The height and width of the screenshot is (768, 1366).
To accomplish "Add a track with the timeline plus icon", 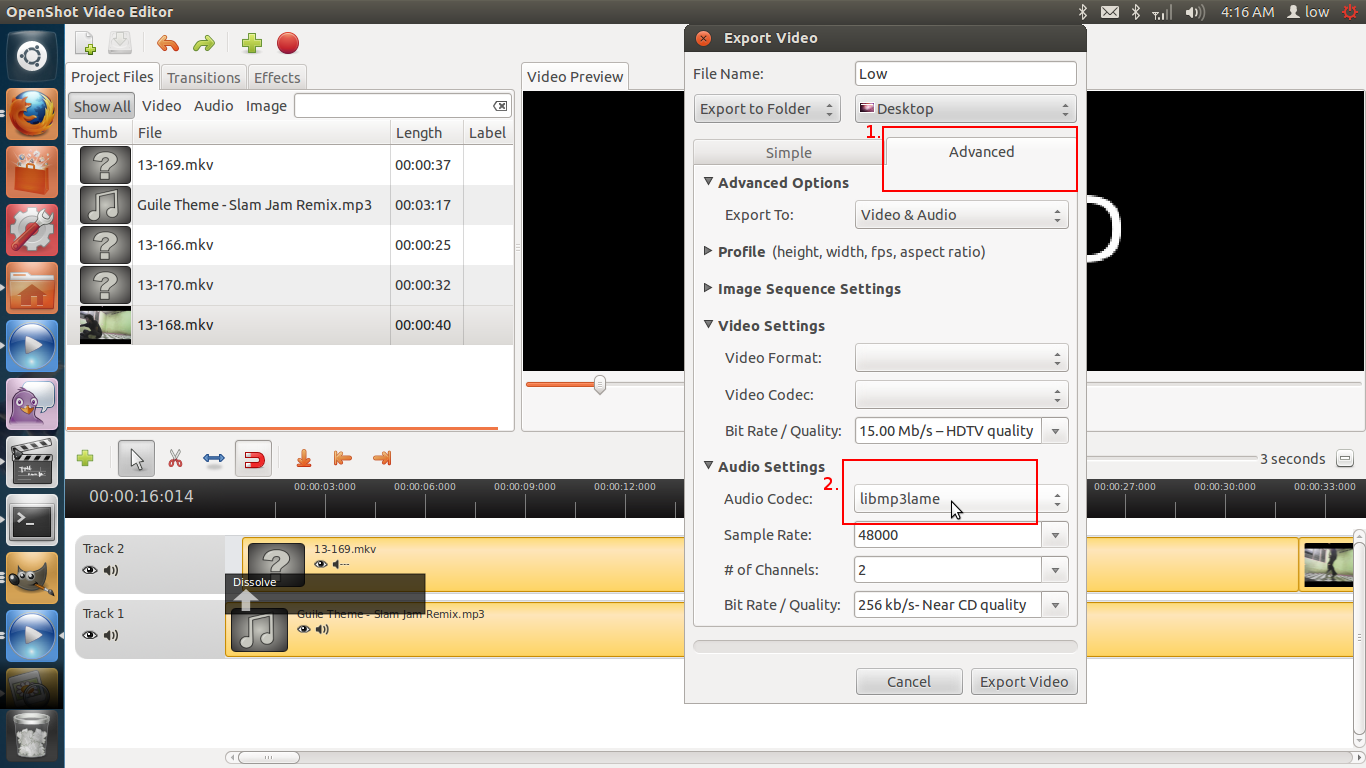I will [x=85, y=458].
